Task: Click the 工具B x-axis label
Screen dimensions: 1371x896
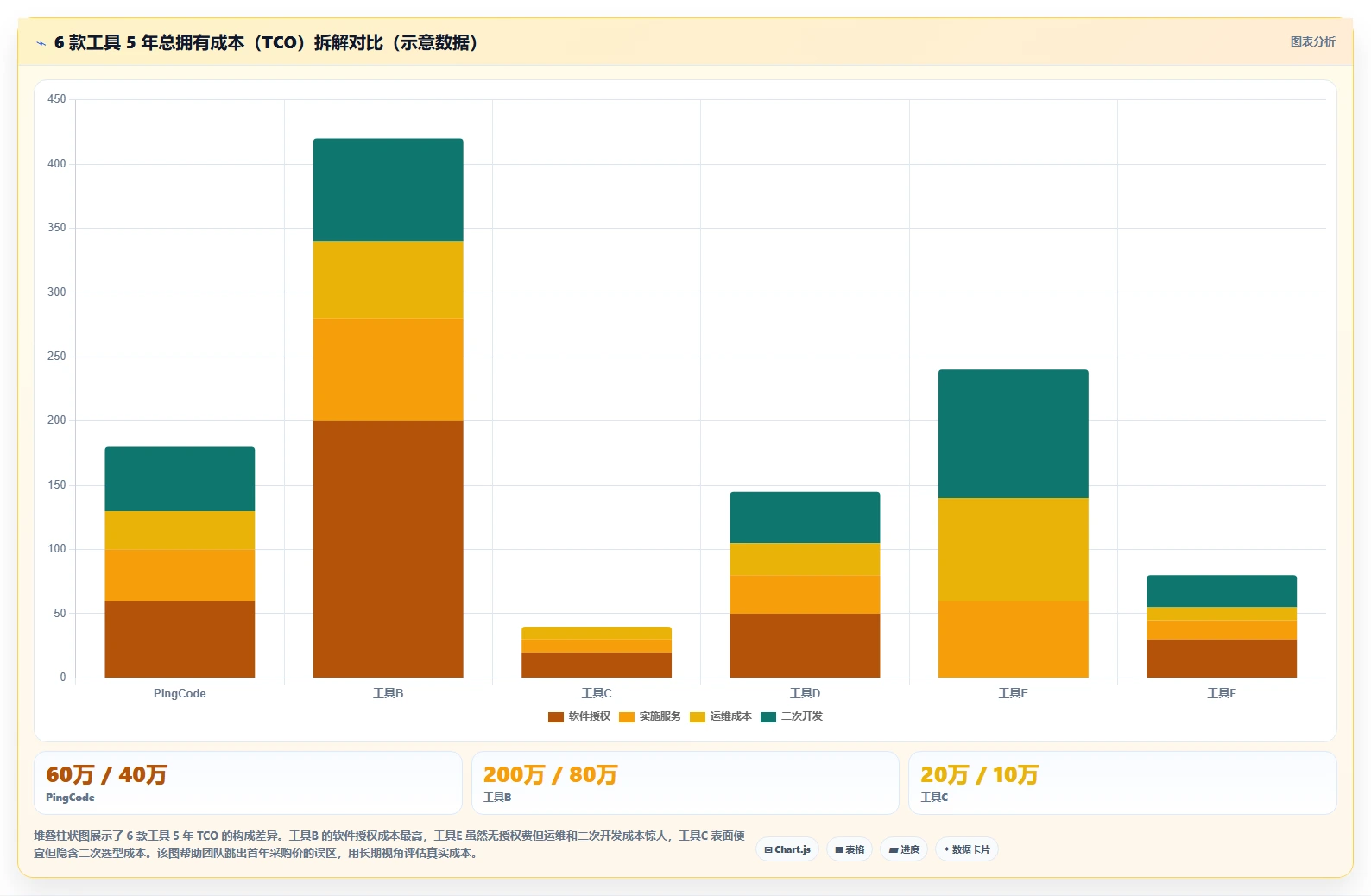Action: pyautogui.click(x=389, y=693)
